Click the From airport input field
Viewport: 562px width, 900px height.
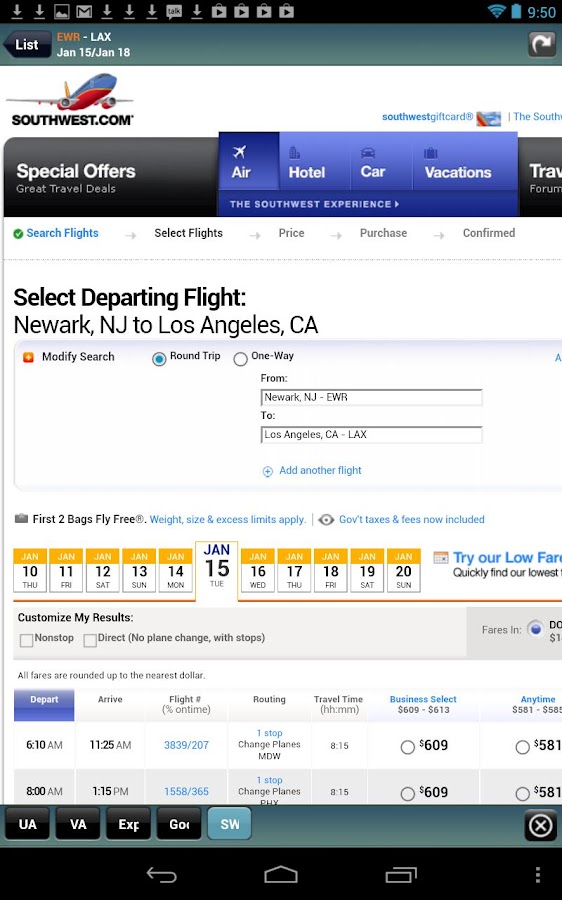[371, 397]
